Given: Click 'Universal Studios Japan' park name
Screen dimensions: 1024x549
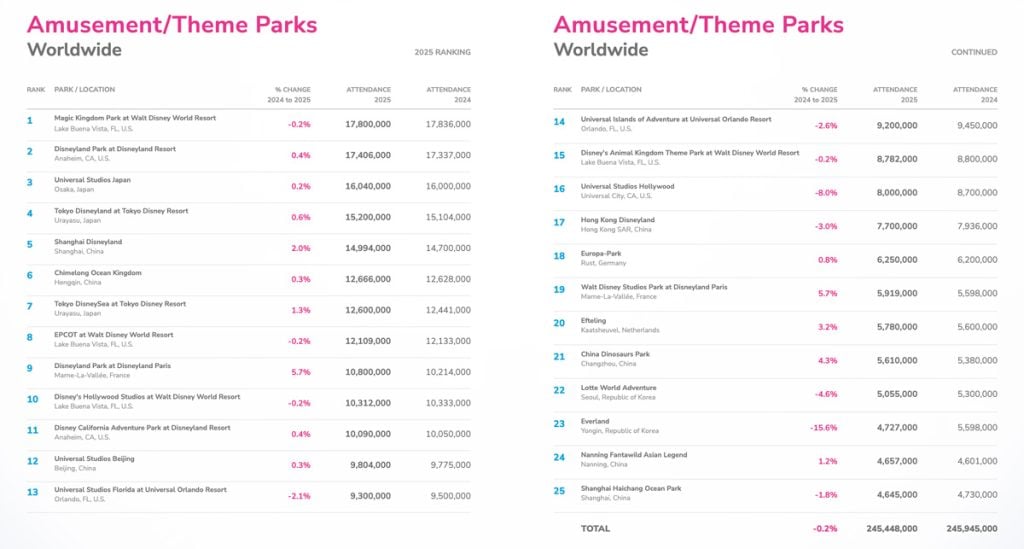Looking at the screenshot, I should coord(92,180).
